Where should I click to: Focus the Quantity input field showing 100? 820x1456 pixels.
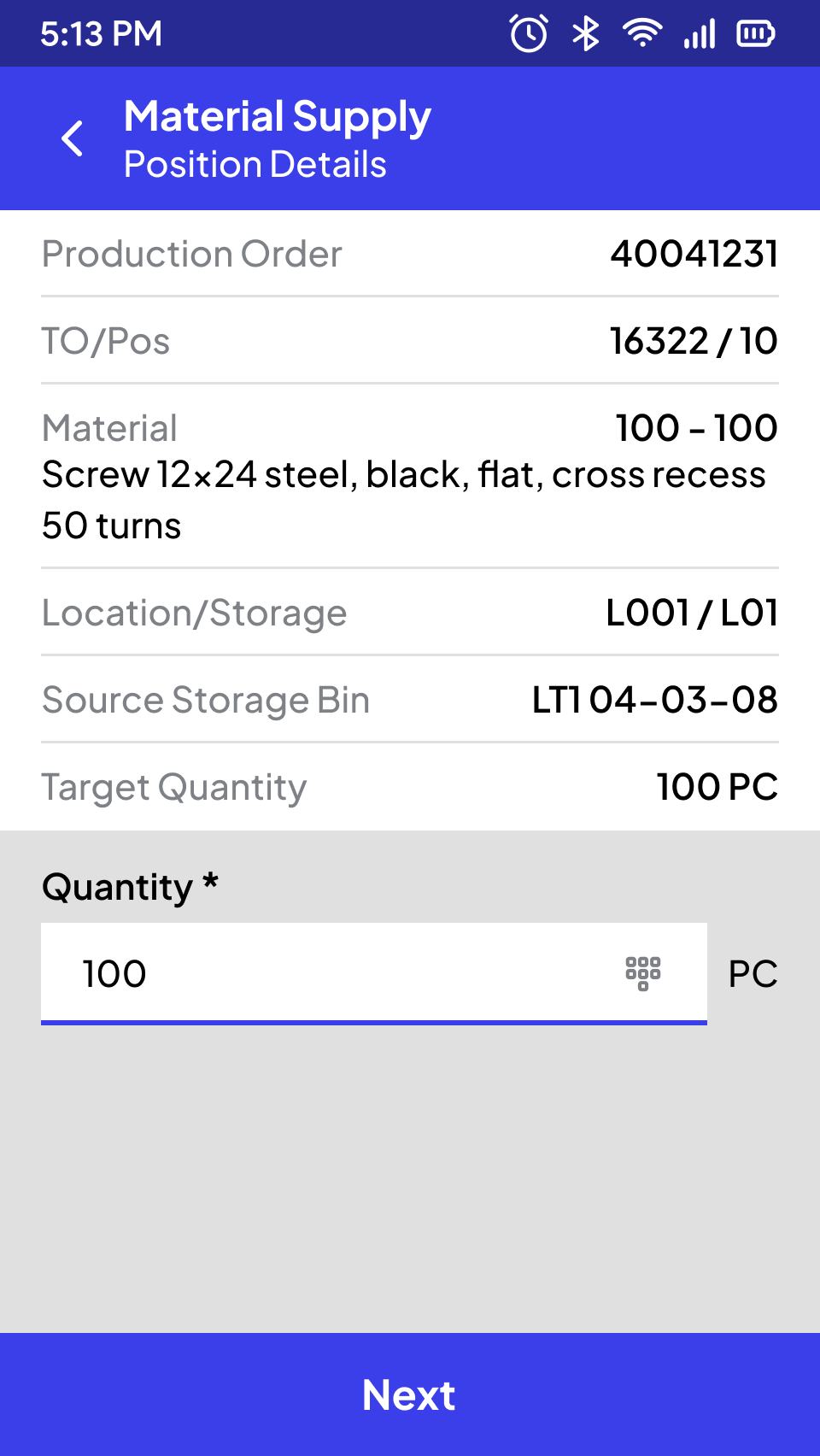pyautogui.click(x=374, y=973)
